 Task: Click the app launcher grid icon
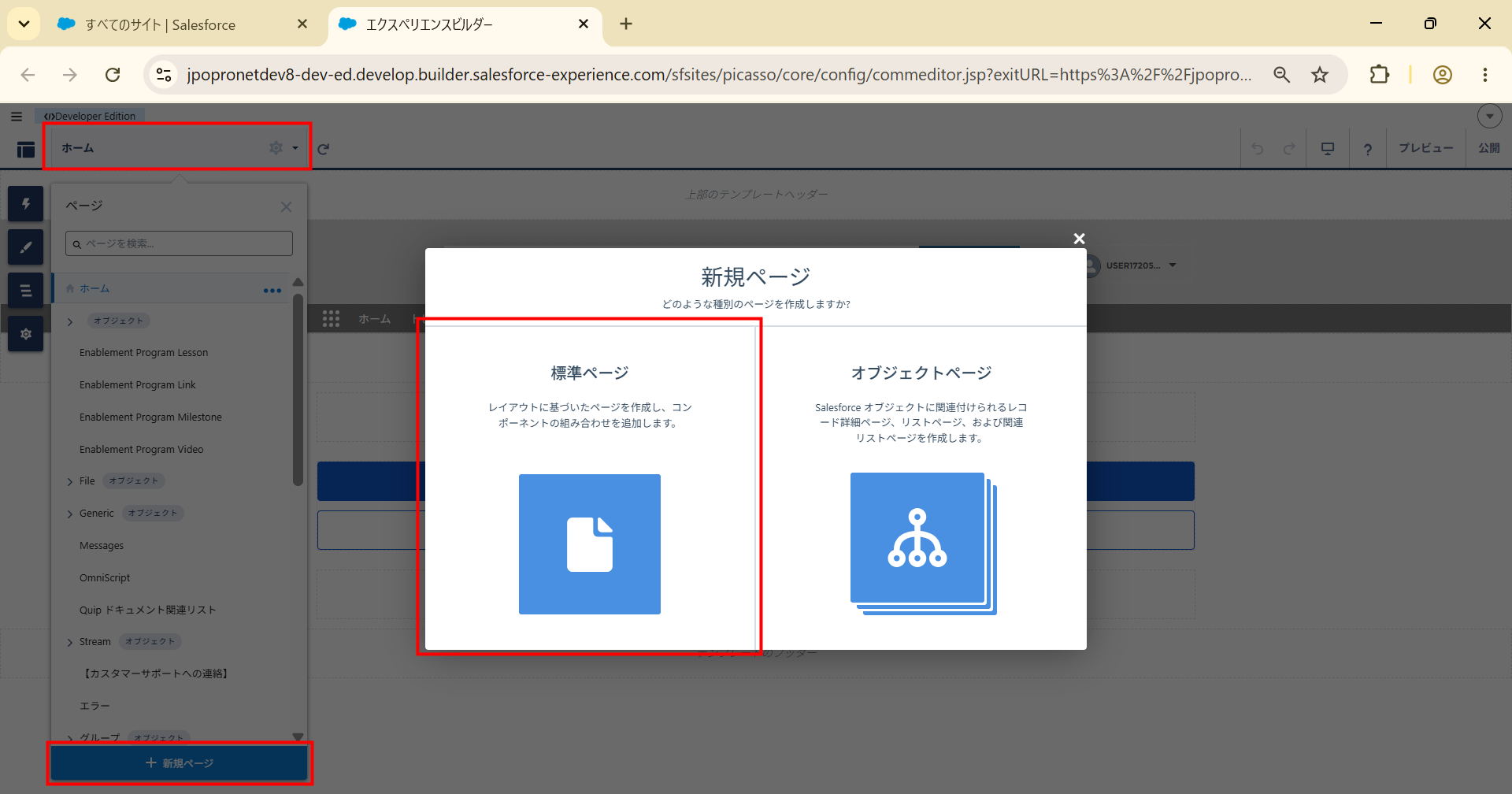click(331, 318)
